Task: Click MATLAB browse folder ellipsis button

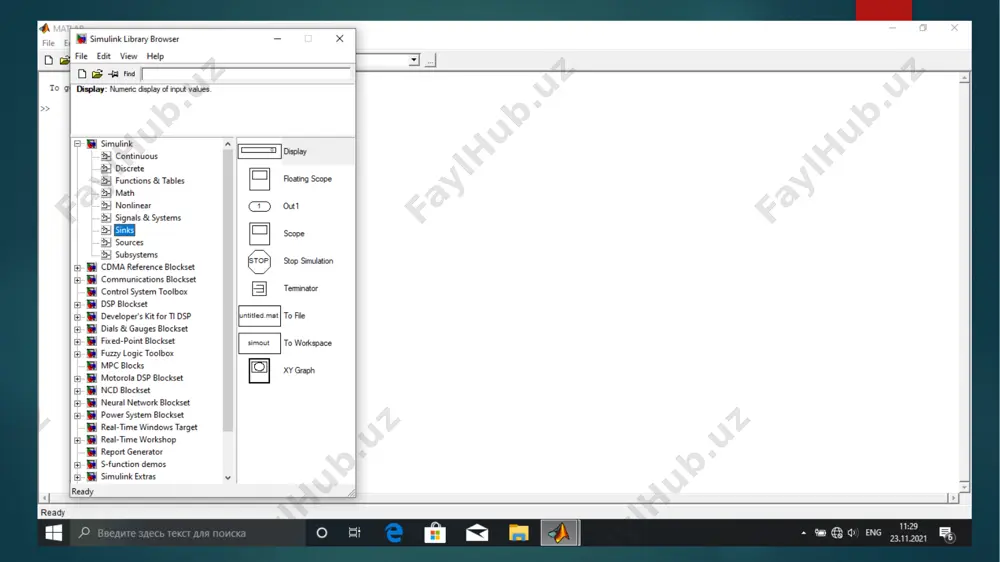Action: (x=430, y=61)
